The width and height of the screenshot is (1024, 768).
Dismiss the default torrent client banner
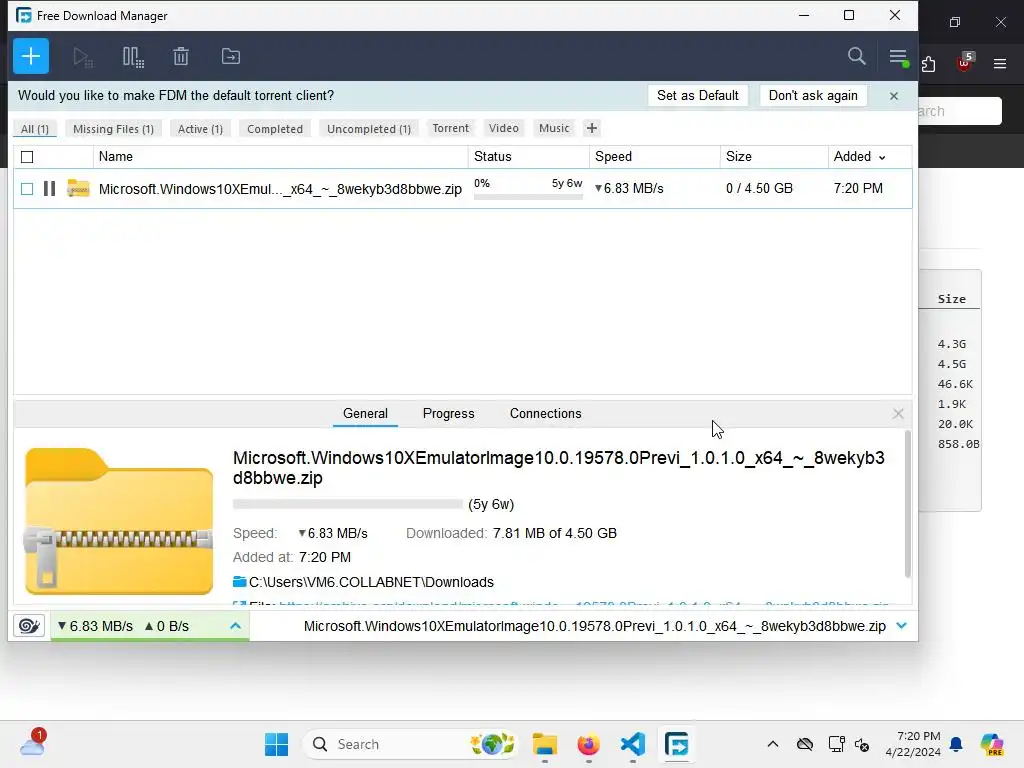[893, 96]
